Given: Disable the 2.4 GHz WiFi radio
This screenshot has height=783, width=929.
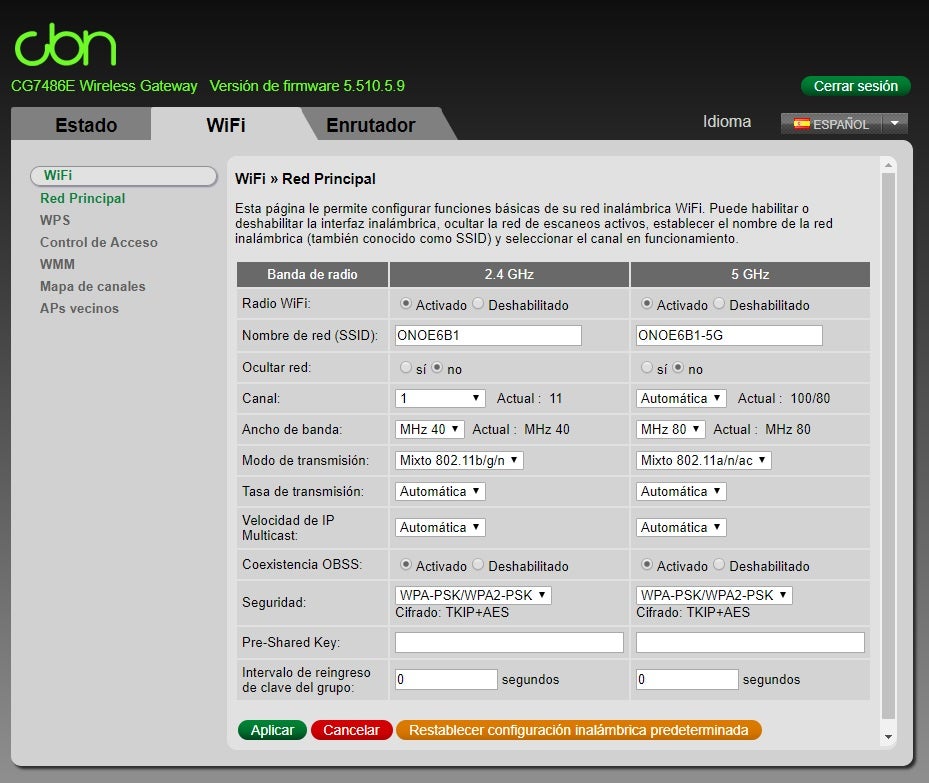Looking at the screenshot, I should (478, 304).
